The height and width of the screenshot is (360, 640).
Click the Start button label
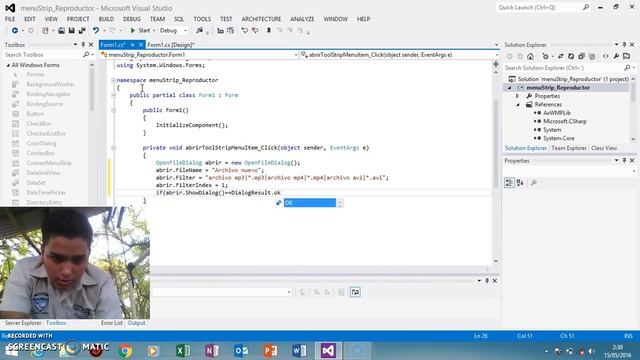144,31
